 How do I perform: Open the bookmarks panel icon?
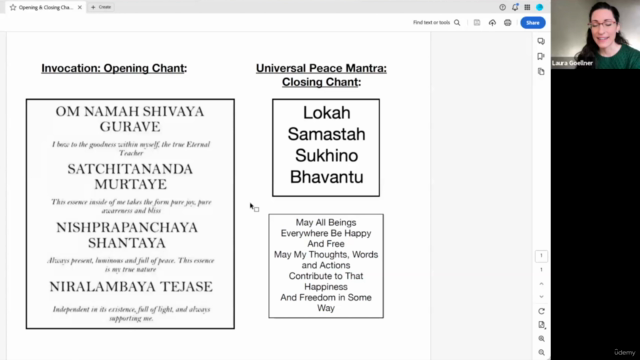541,56
